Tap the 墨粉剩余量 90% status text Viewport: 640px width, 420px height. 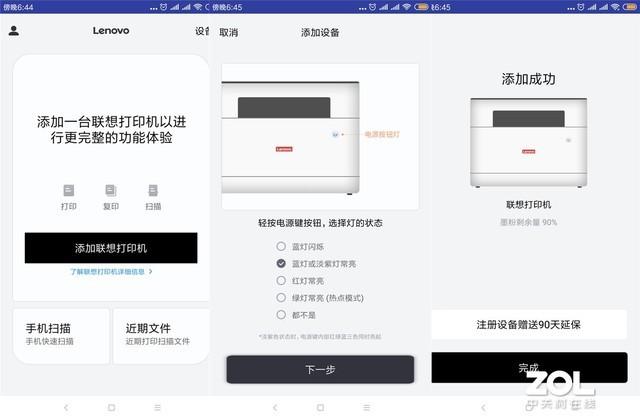(x=529, y=222)
